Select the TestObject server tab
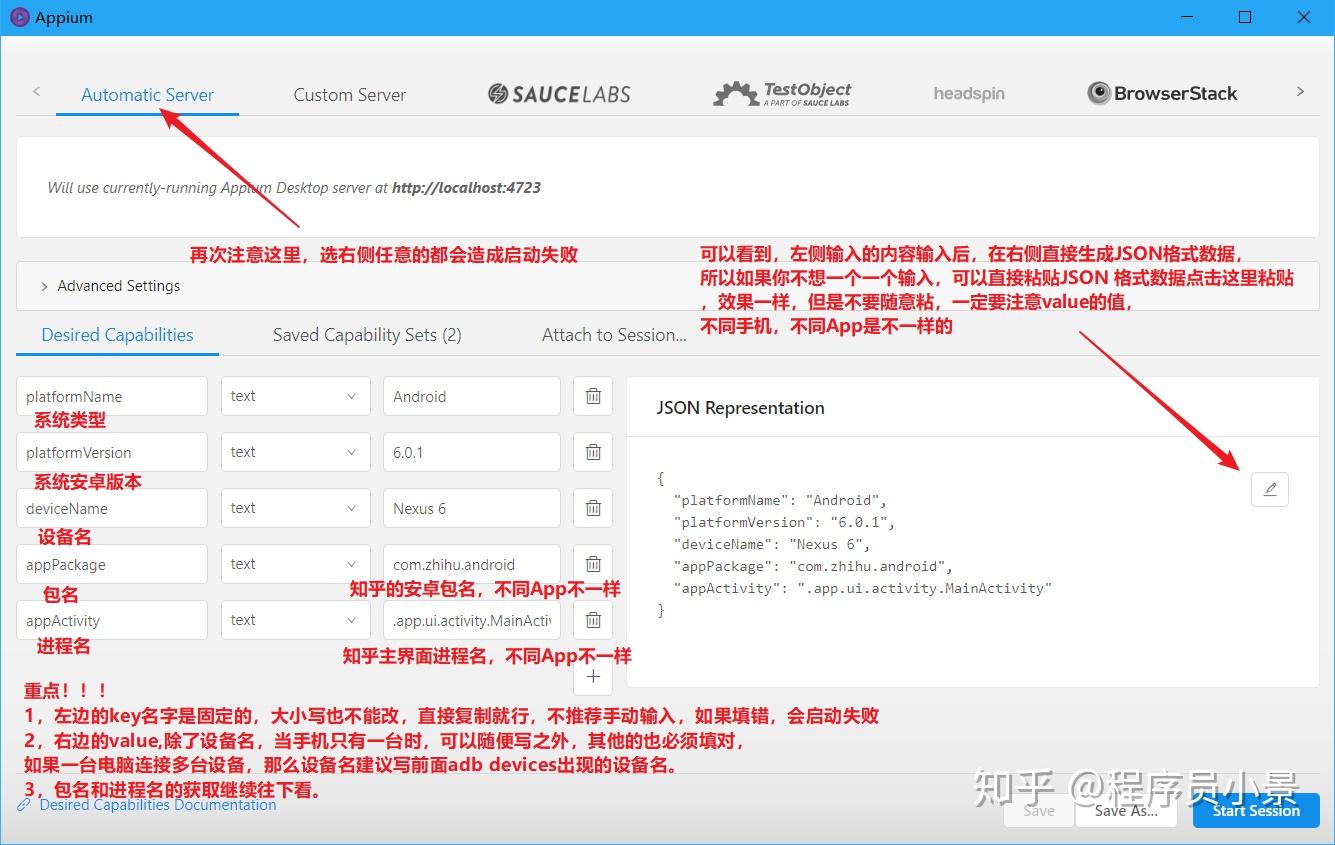This screenshot has width=1335, height=845. click(x=782, y=94)
